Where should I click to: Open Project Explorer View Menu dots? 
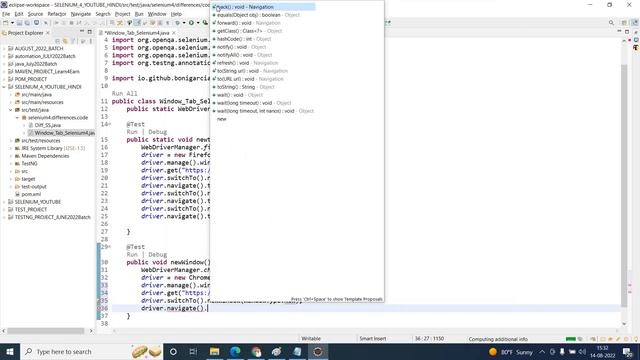[x=91, y=41]
